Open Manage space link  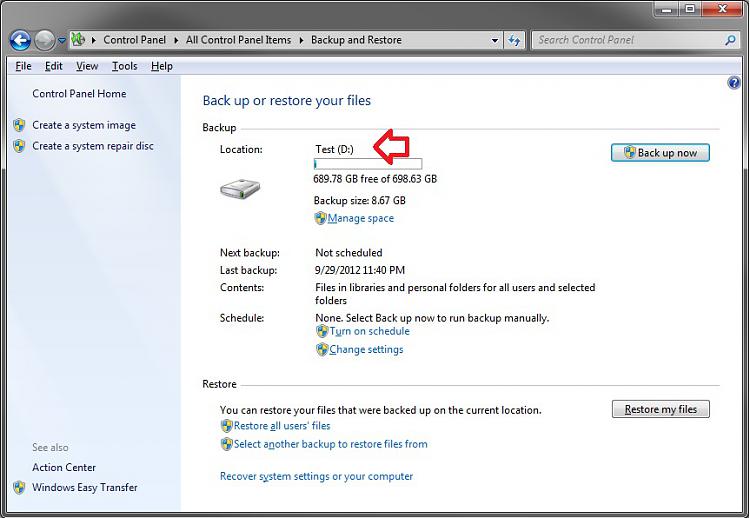(361, 219)
